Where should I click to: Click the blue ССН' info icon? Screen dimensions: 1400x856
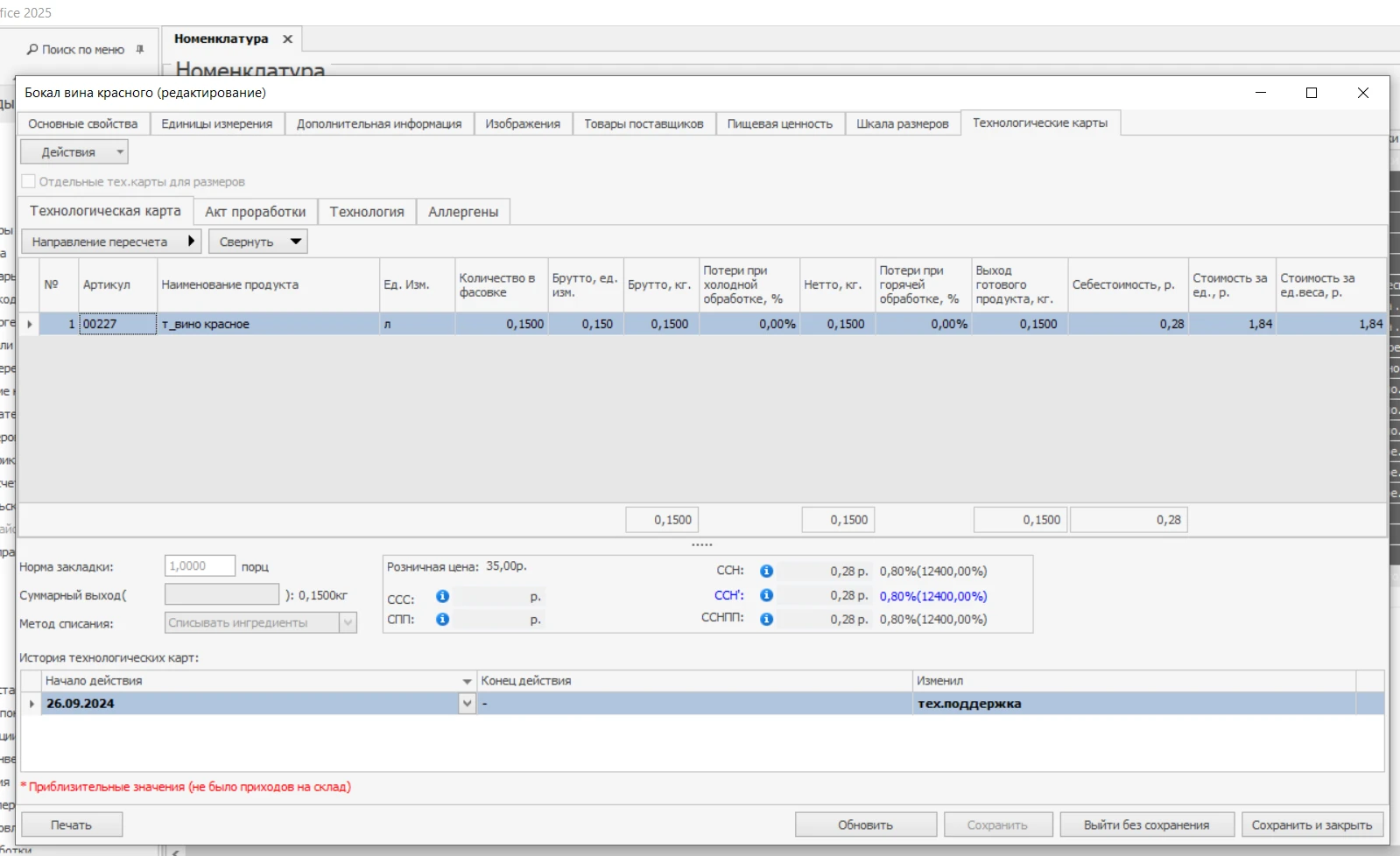[767, 595]
